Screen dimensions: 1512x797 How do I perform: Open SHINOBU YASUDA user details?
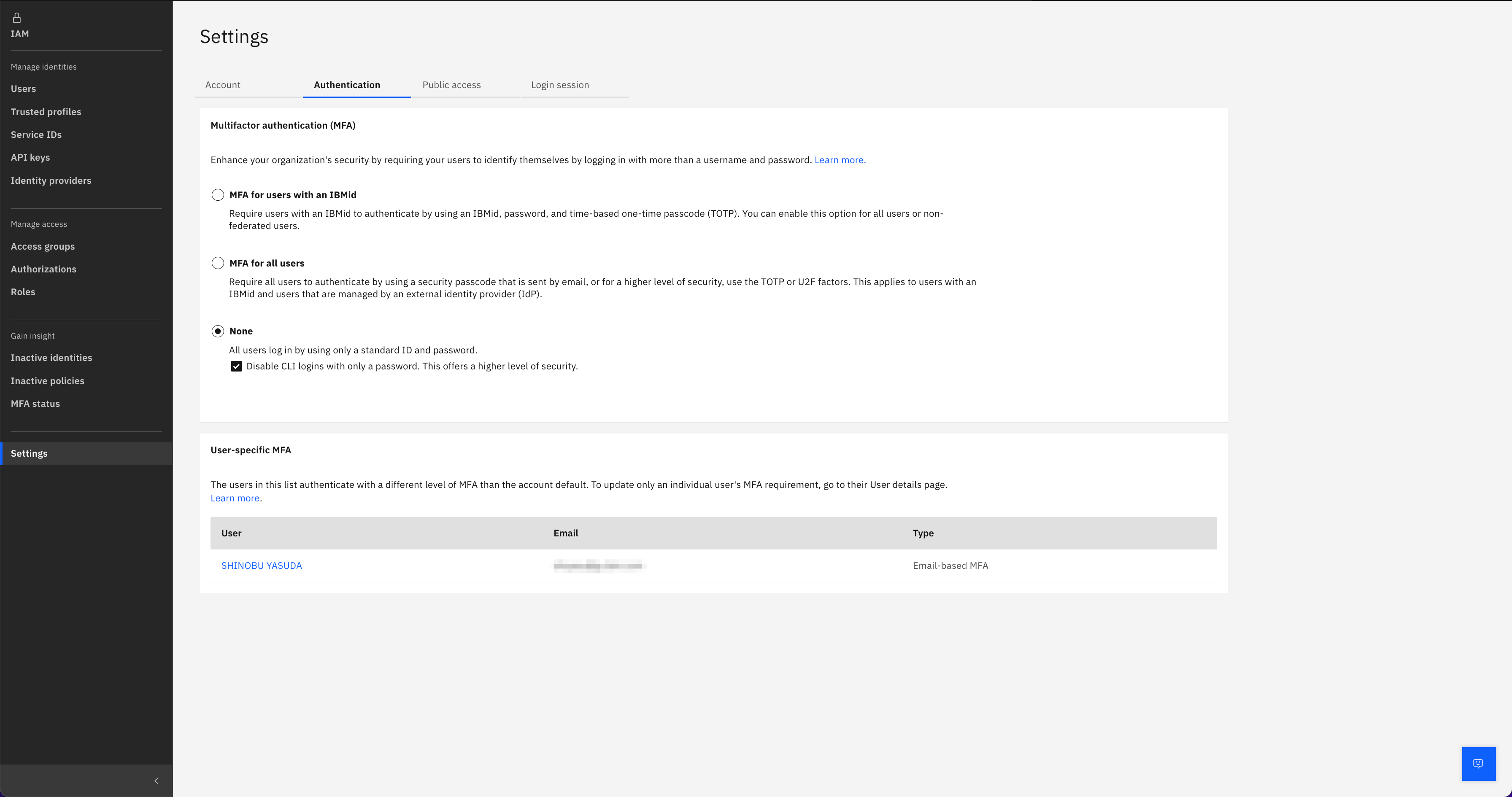262,565
